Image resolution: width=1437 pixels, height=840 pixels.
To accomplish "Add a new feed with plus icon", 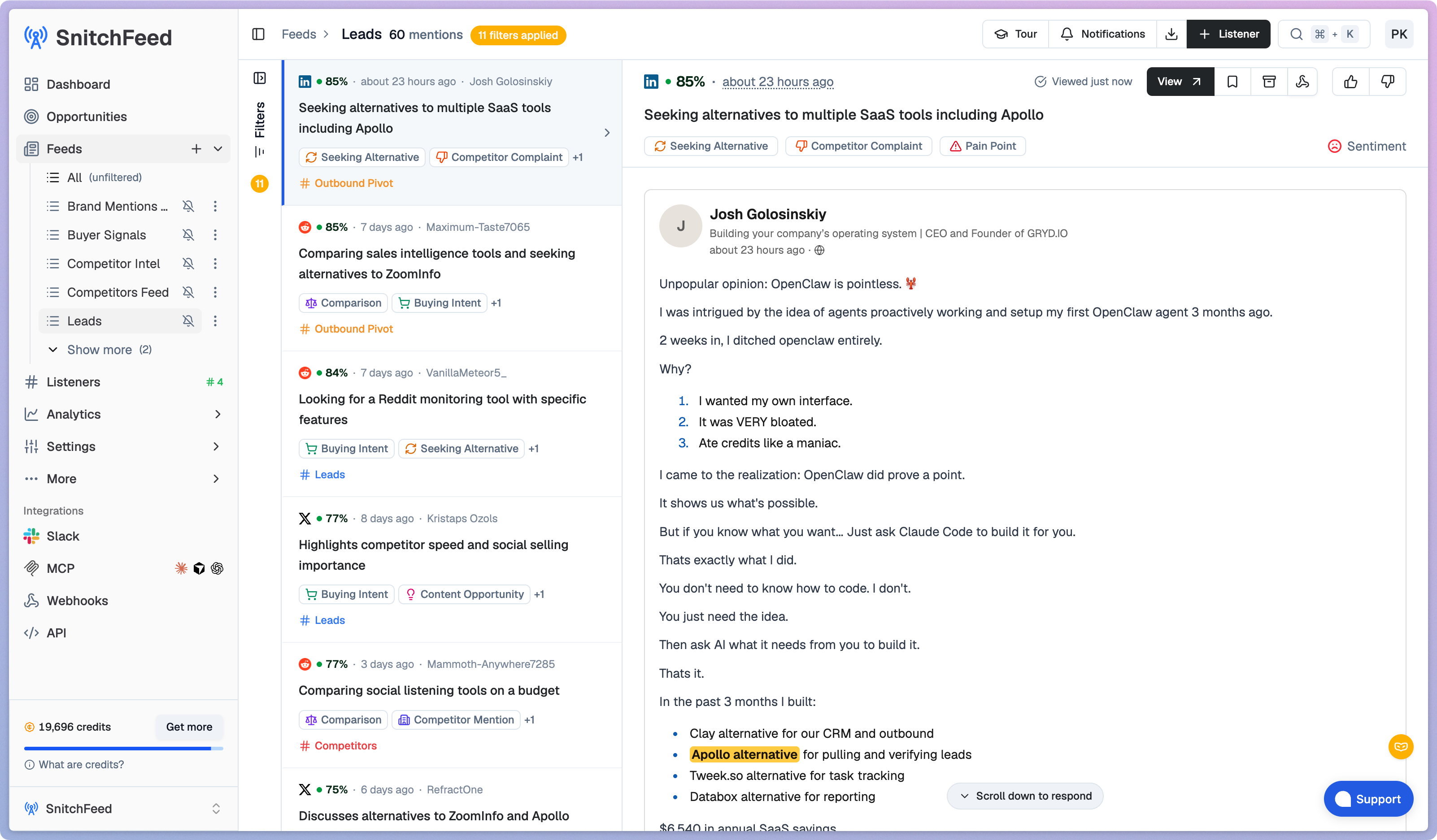I will coord(196,149).
